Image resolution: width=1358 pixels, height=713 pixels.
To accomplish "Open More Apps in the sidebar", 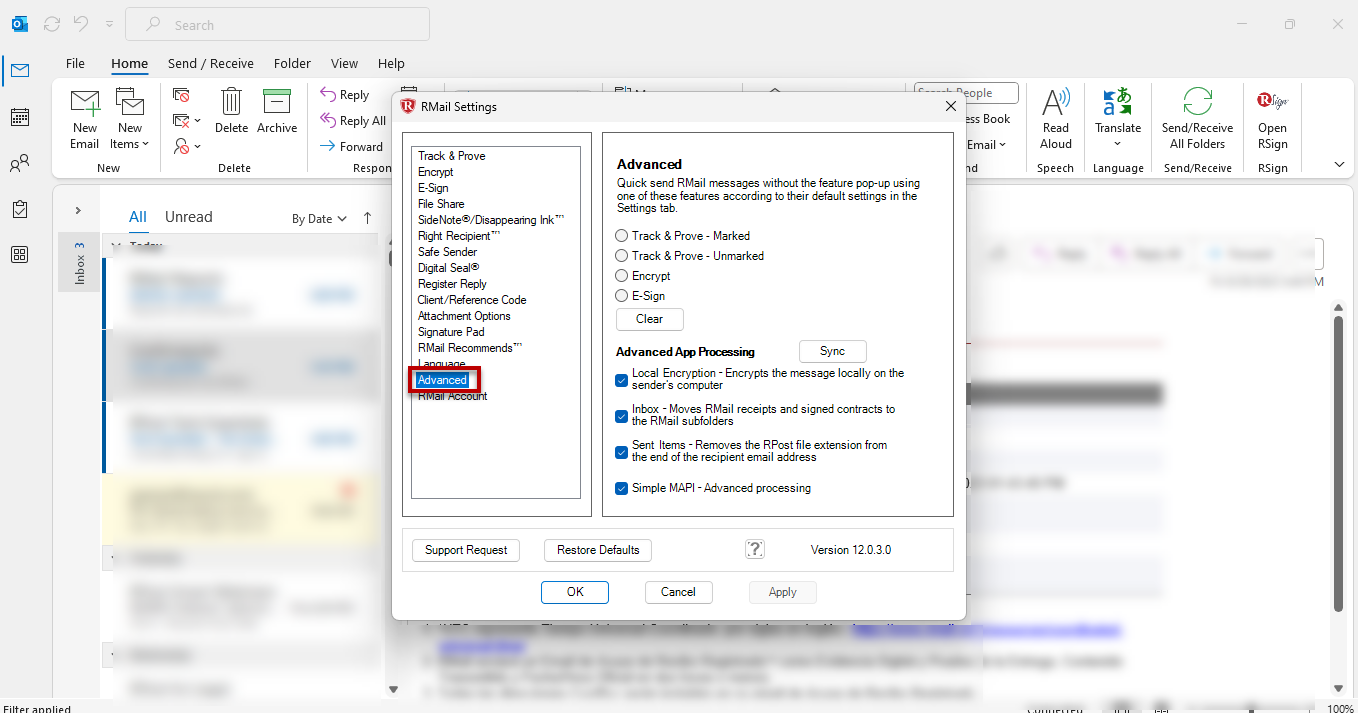I will pyautogui.click(x=20, y=254).
